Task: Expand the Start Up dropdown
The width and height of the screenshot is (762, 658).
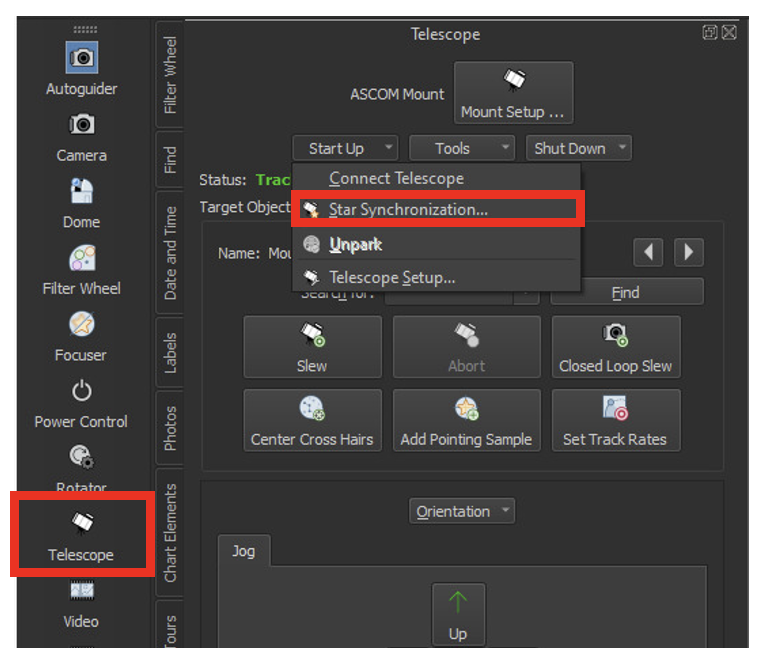Action: coord(345,148)
